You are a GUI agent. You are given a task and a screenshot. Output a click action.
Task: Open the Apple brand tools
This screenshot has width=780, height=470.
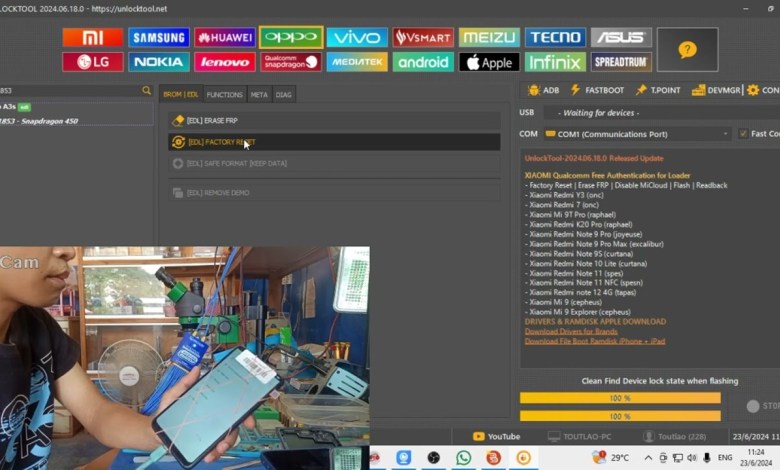click(x=489, y=62)
